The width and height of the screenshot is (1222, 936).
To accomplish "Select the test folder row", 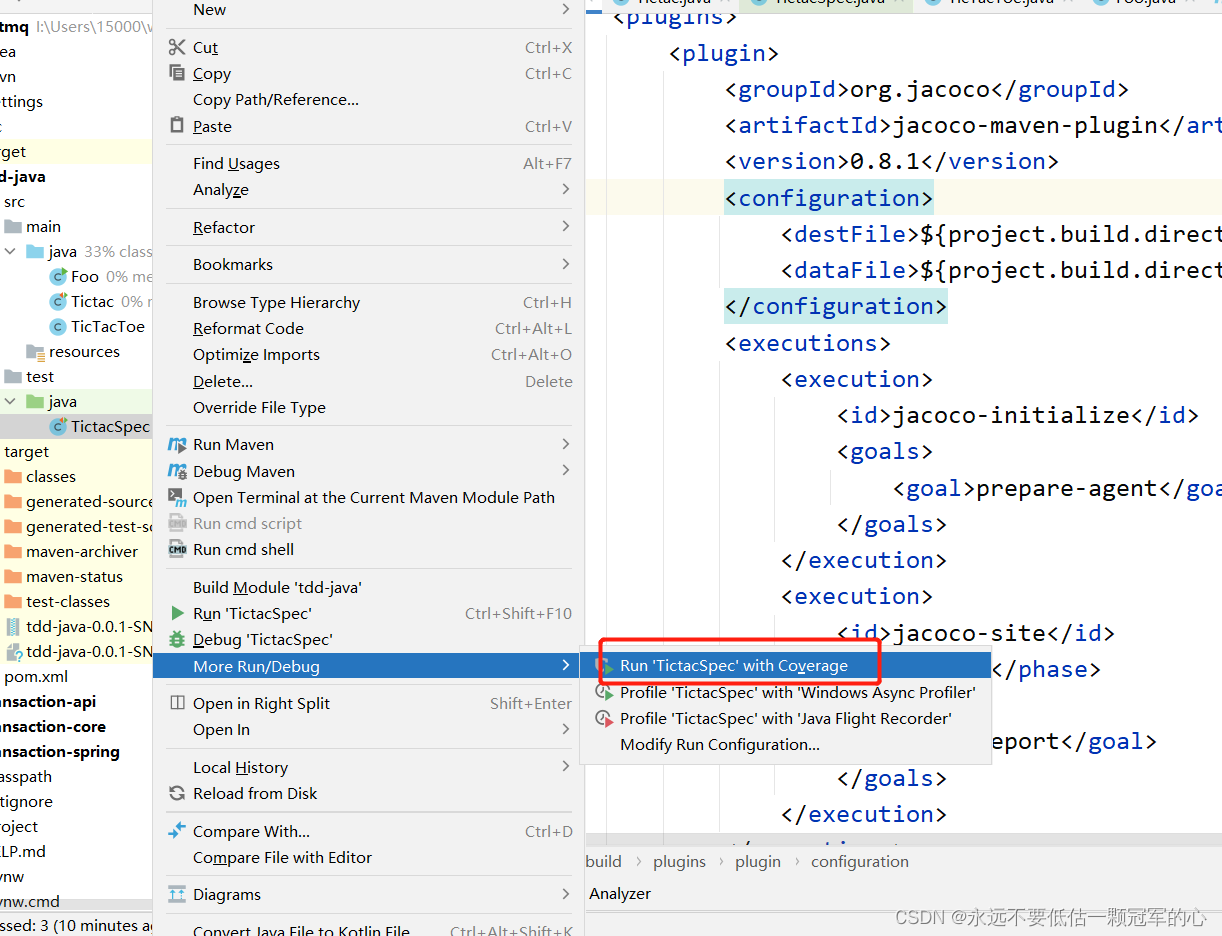I will coord(76,376).
